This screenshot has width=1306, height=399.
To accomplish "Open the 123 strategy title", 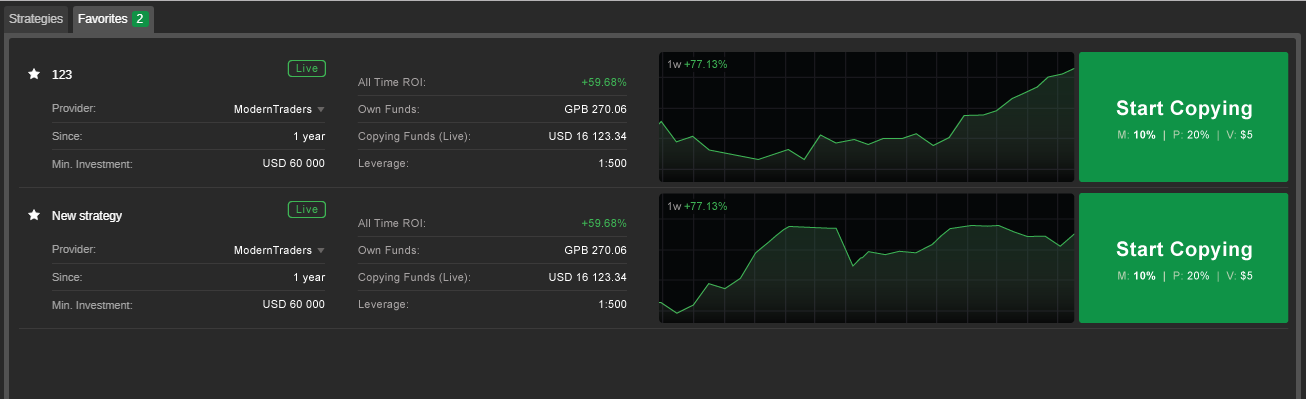I will tap(62, 74).
